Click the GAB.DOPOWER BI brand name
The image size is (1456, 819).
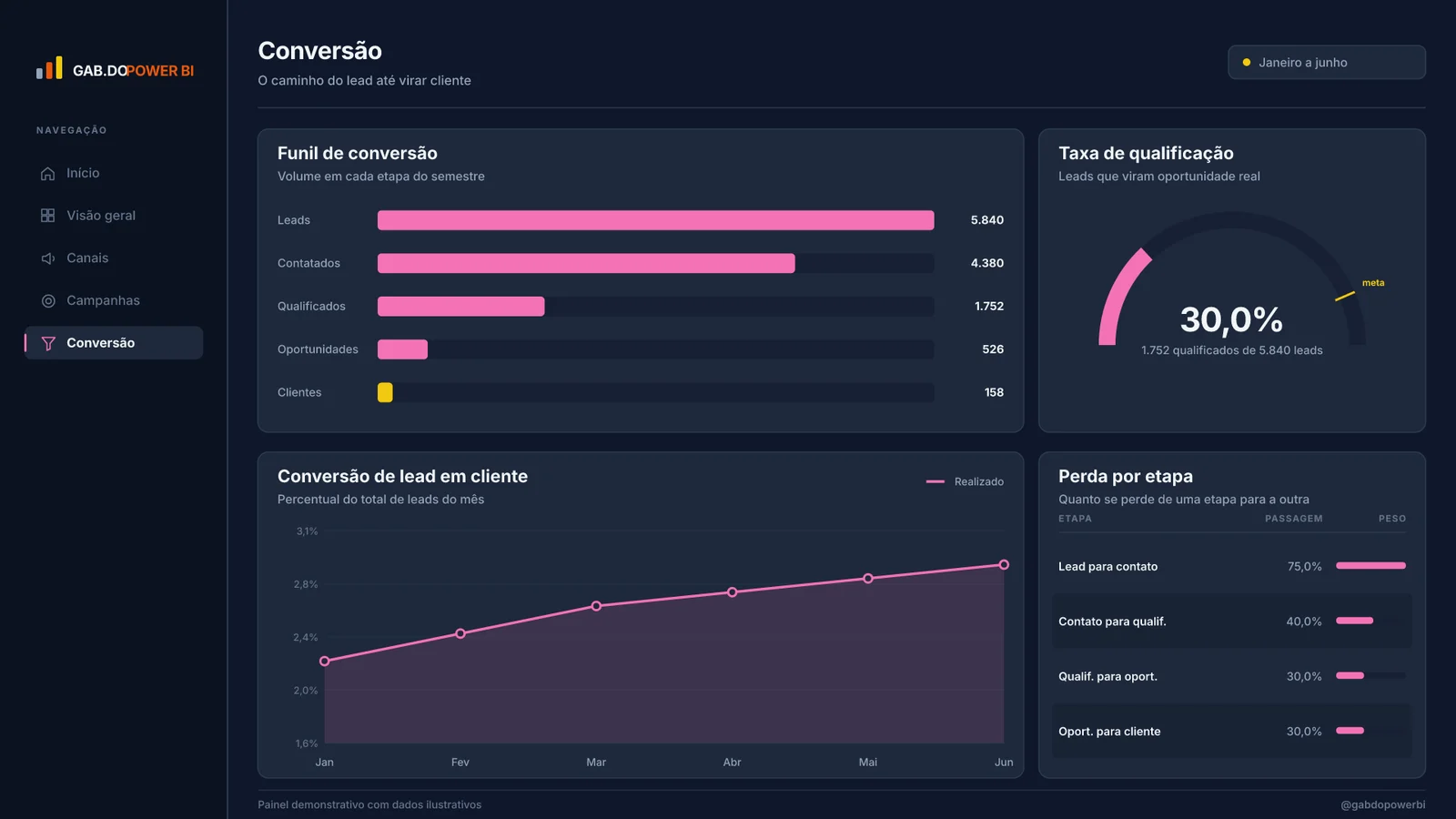pyautogui.click(x=133, y=71)
